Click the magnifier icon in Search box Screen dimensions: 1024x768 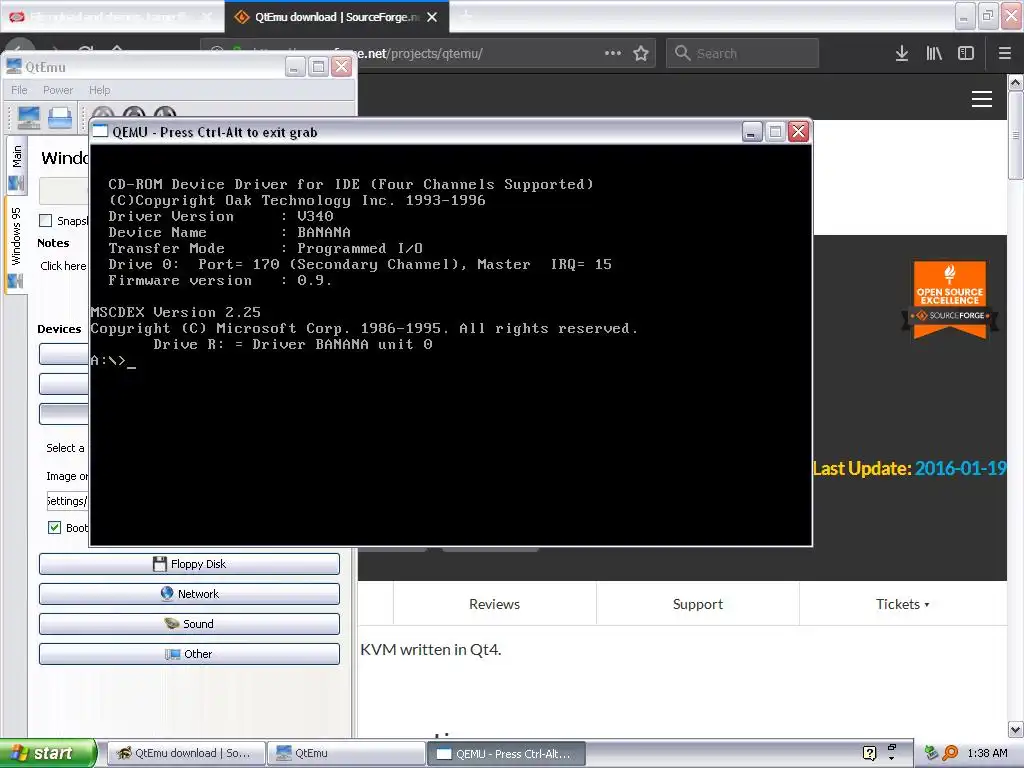[x=682, y=53]
